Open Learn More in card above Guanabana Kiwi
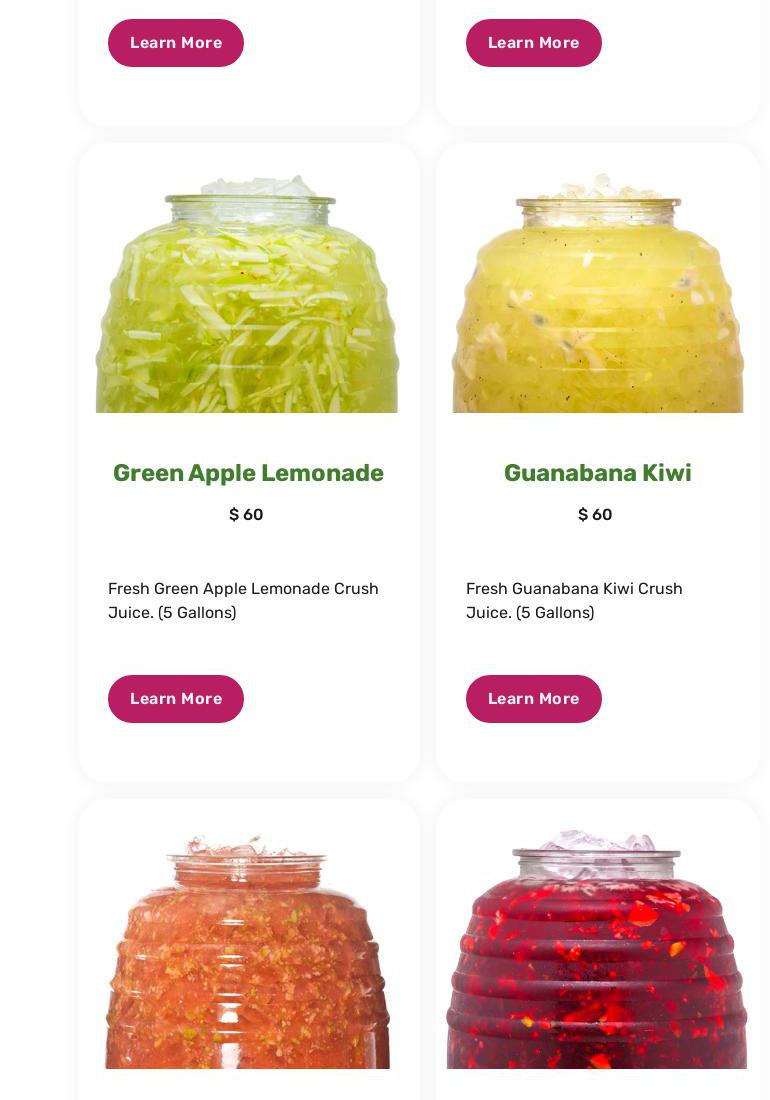The width and height of the screenshot is (770, 1100). (534, 43)
